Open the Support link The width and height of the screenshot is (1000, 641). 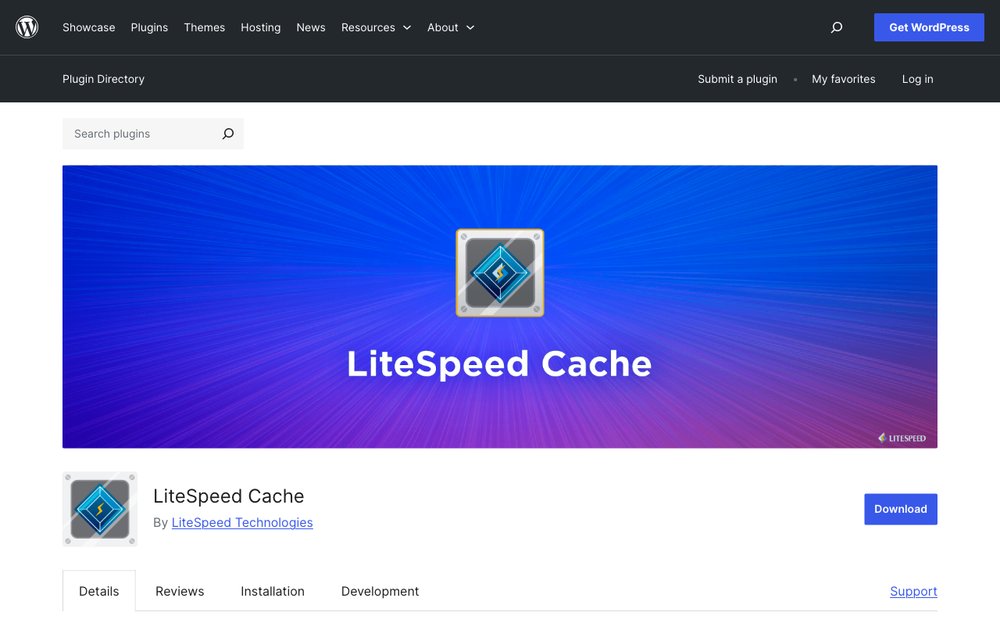(x=913, y=591)
